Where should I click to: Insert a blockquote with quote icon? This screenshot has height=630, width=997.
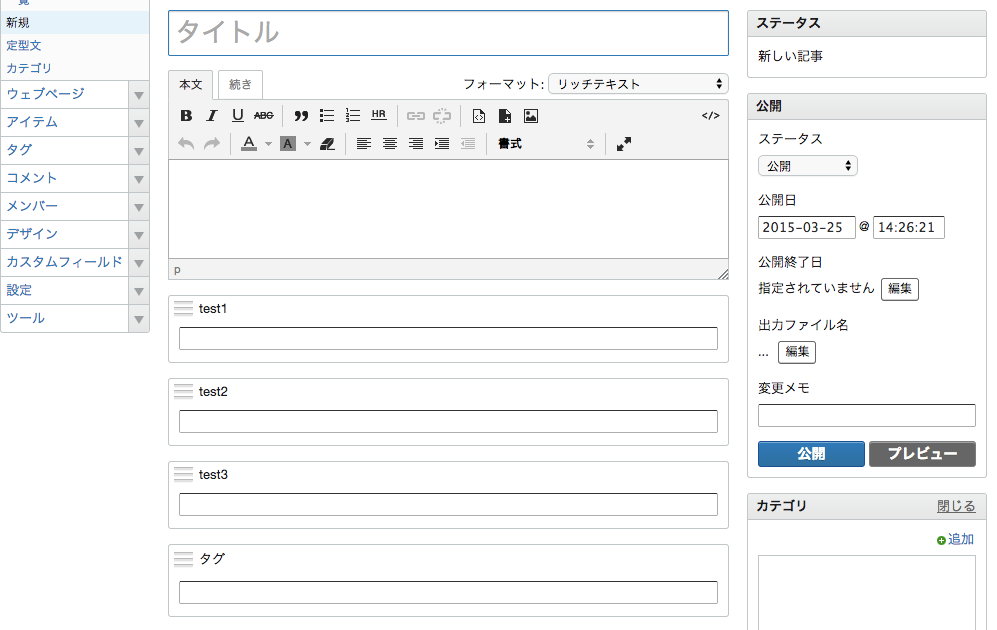coord(301,116)
